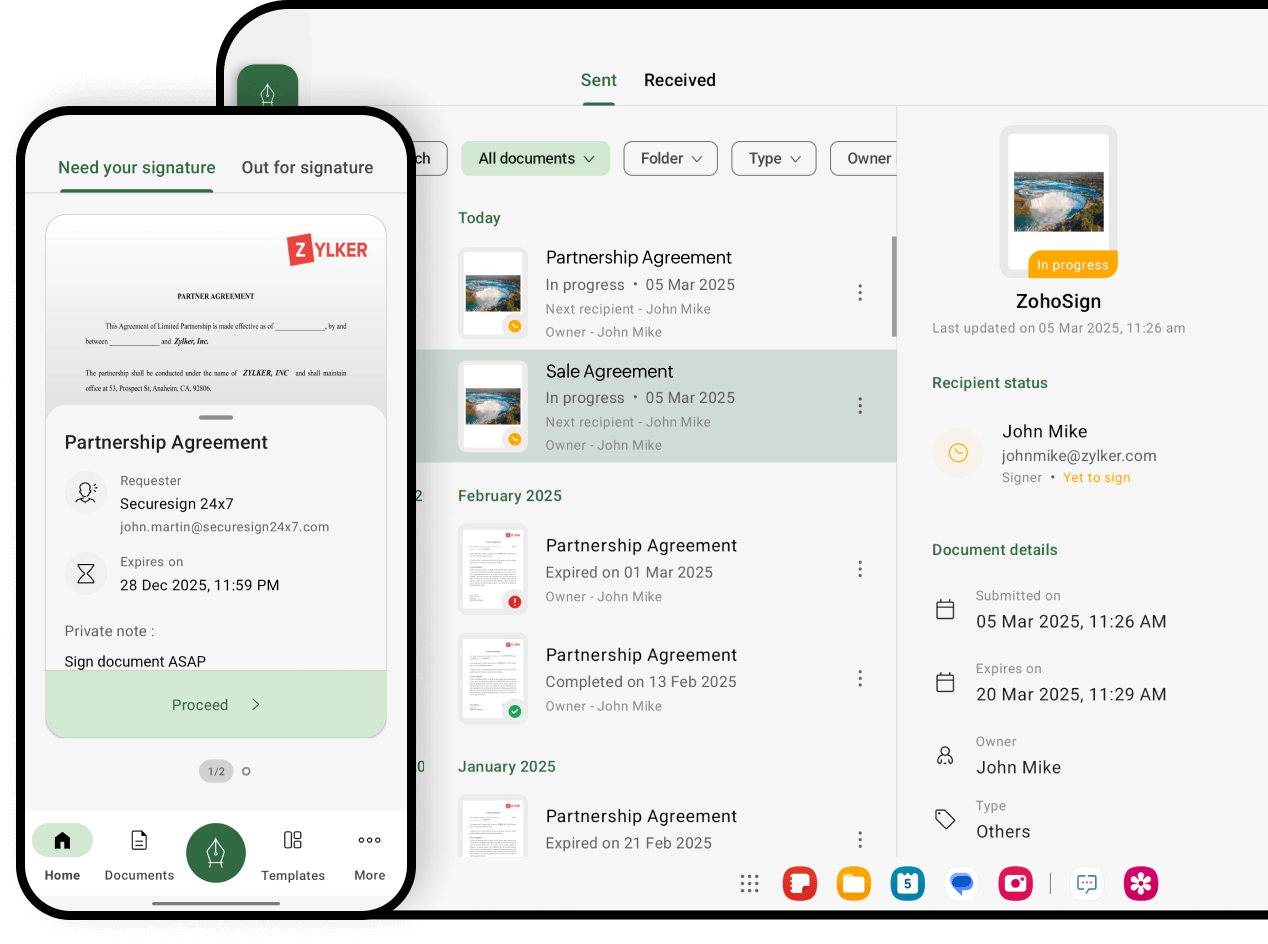
Task: Open the Documents section in bottom navigation
Action: 138,855
